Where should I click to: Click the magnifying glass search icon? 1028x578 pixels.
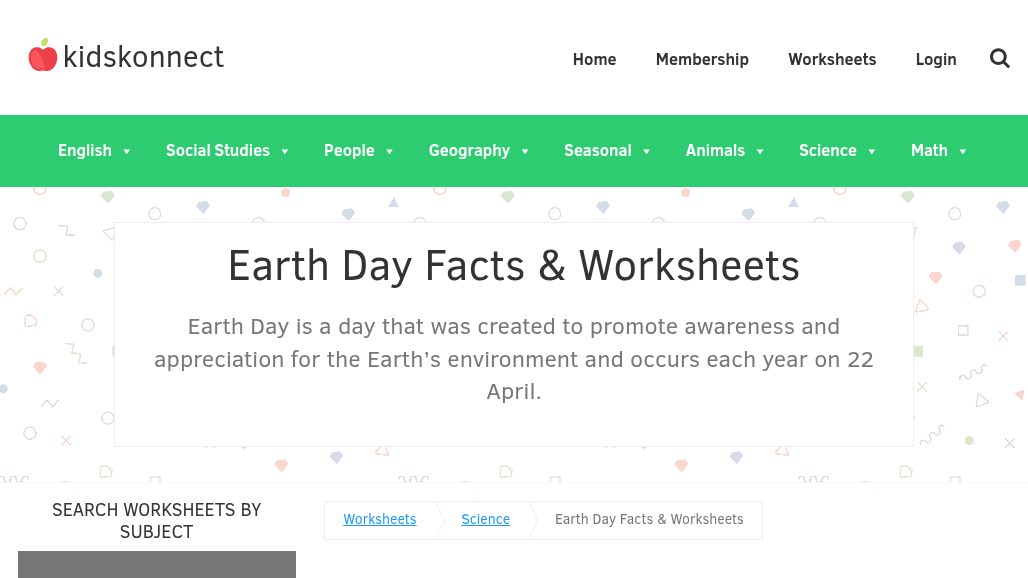coord(999,59)
